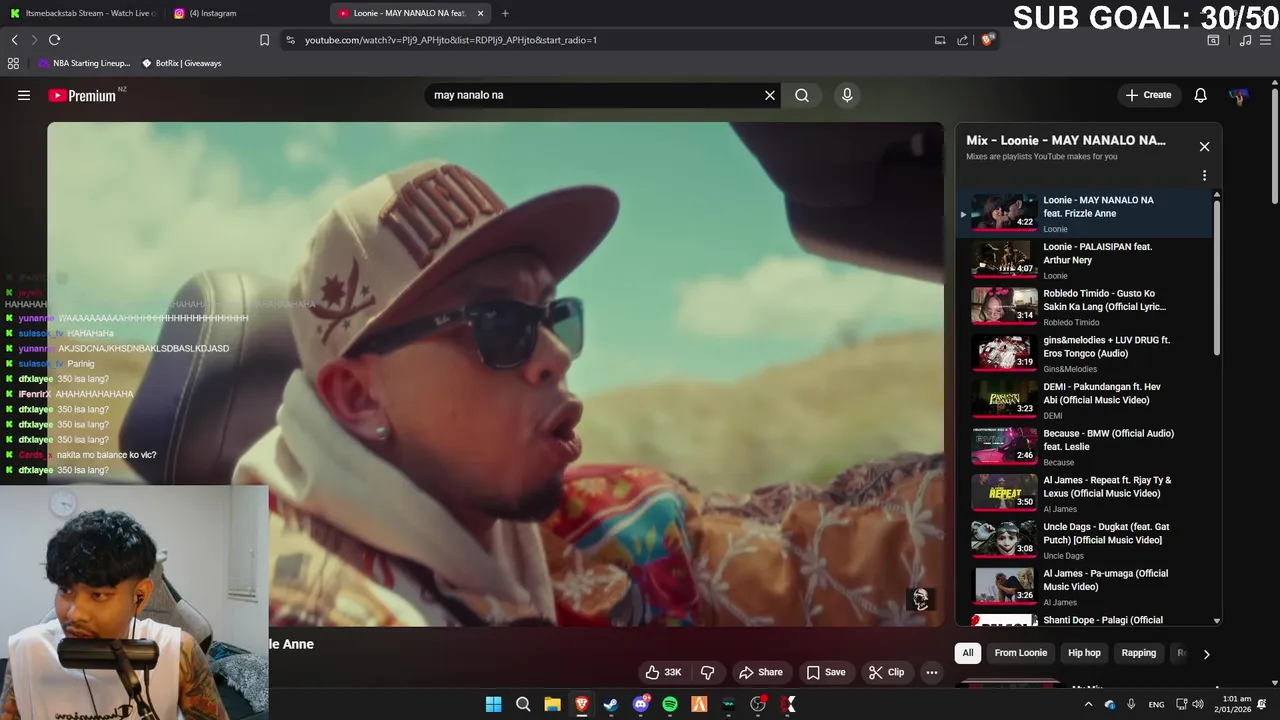Open Steam from the taskbar
Viewport: 1280px width, 720px height.
pos(611,704)
